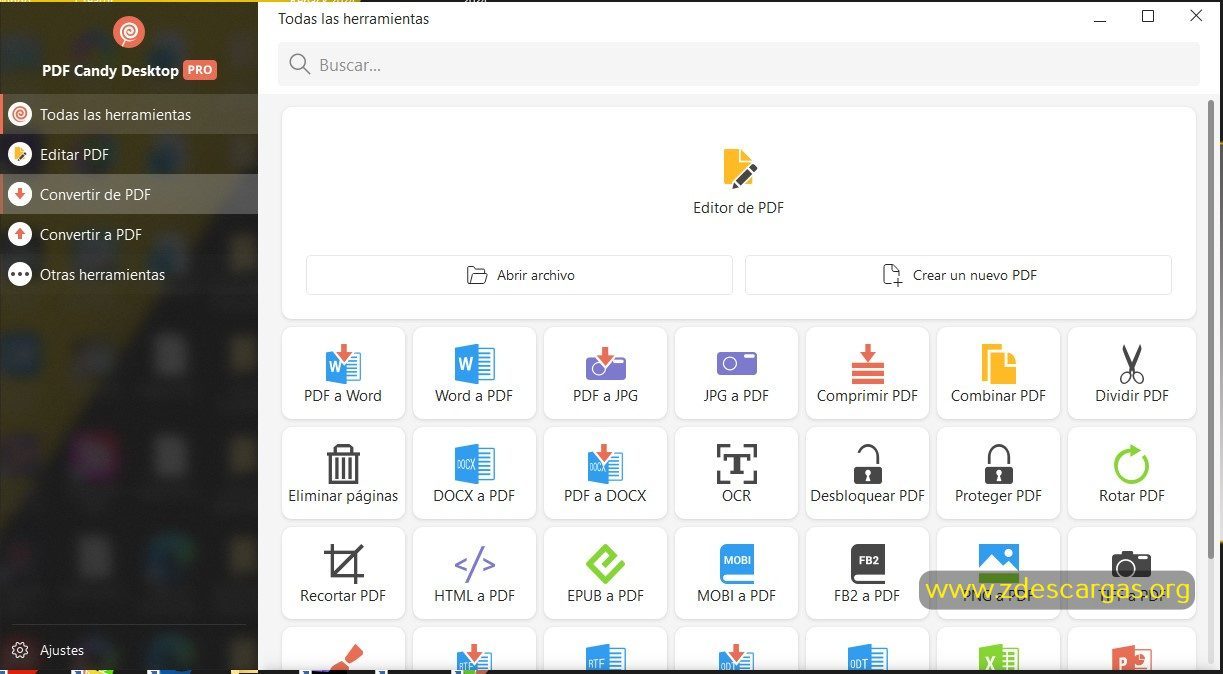Select the Eliminar páginas trash tool
The image size is (1223, 674).
click(x=343, y=473)
